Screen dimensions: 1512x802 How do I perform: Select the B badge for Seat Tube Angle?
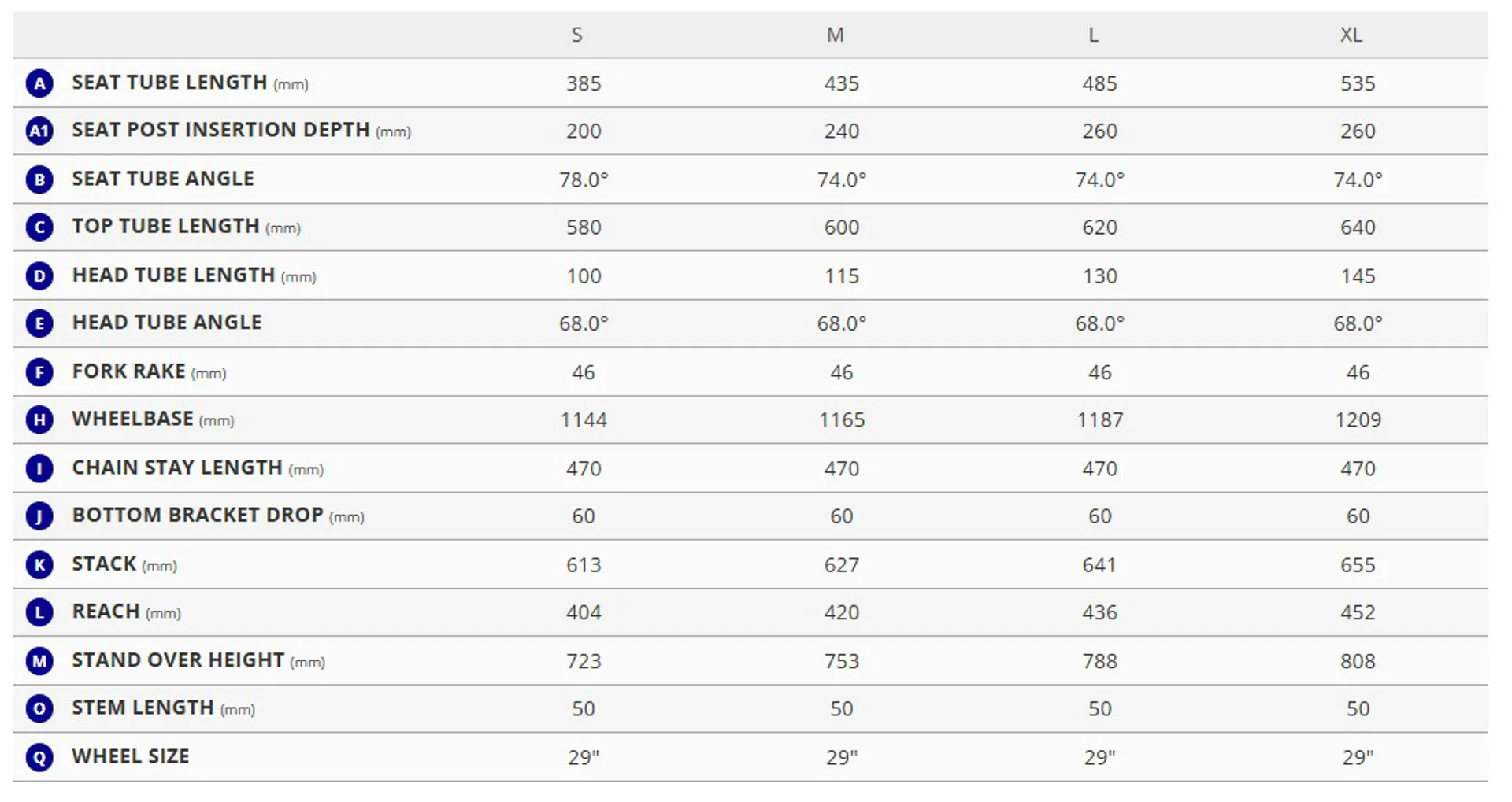click(x=39, y=179)
